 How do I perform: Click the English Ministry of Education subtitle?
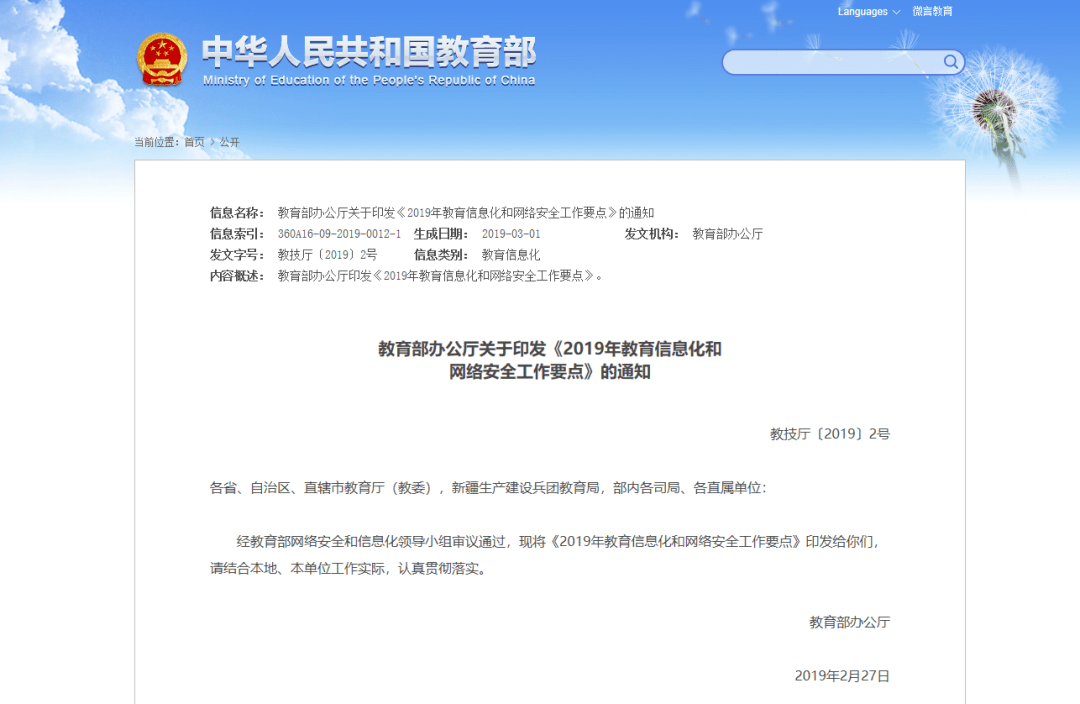tap(369, 80)
